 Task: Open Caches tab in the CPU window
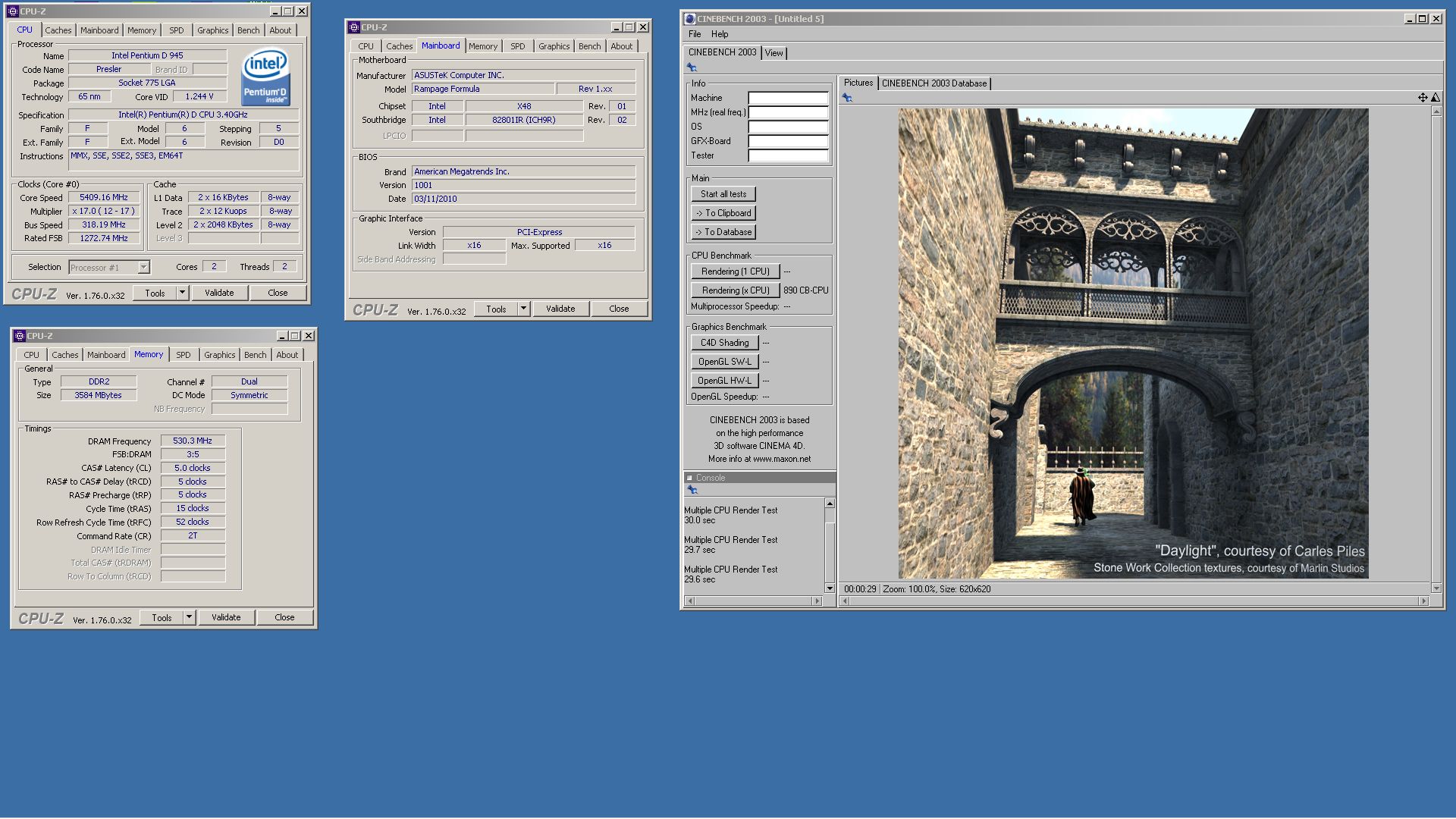click(58, 30)
